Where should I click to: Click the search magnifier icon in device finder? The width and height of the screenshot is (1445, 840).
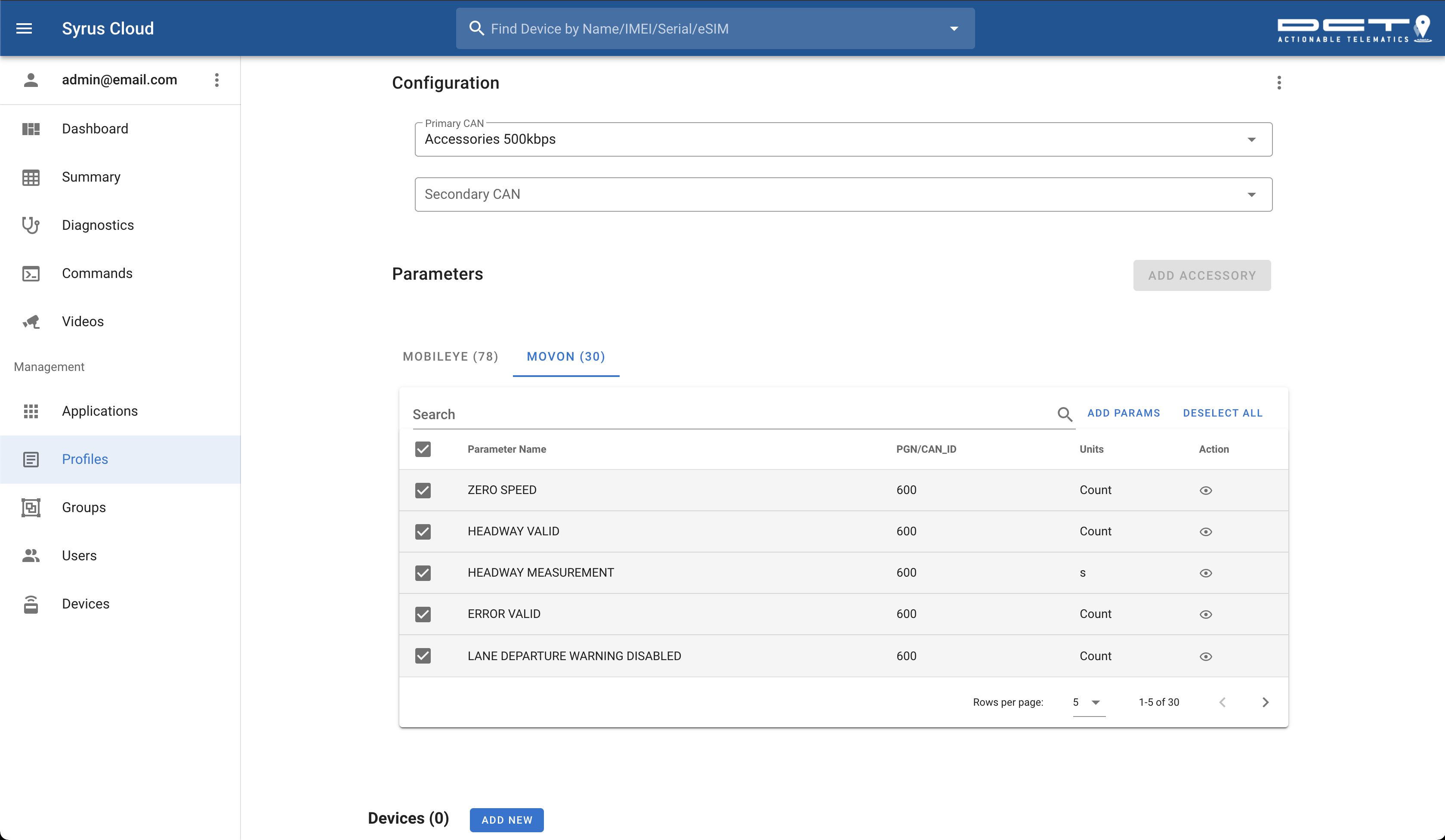pyautogui.click(x=476, y=28)
